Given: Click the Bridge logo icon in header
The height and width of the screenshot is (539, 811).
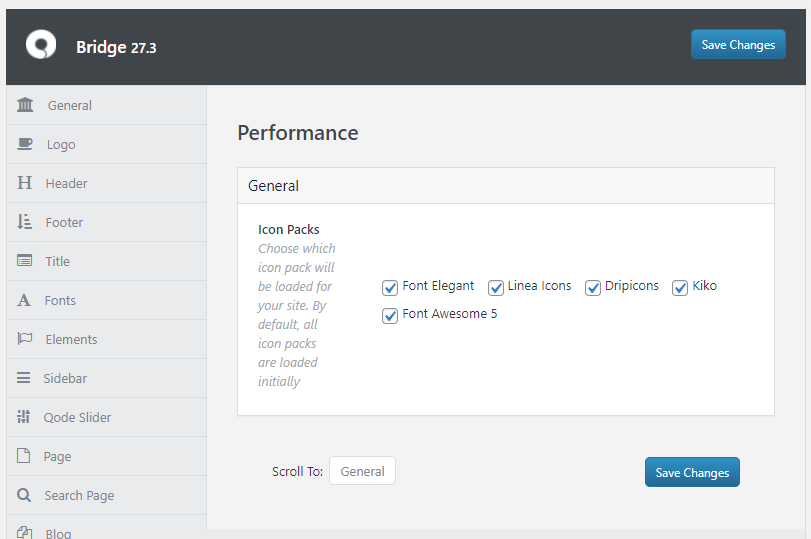Looking at the screenshot, I should pos(41,45).
